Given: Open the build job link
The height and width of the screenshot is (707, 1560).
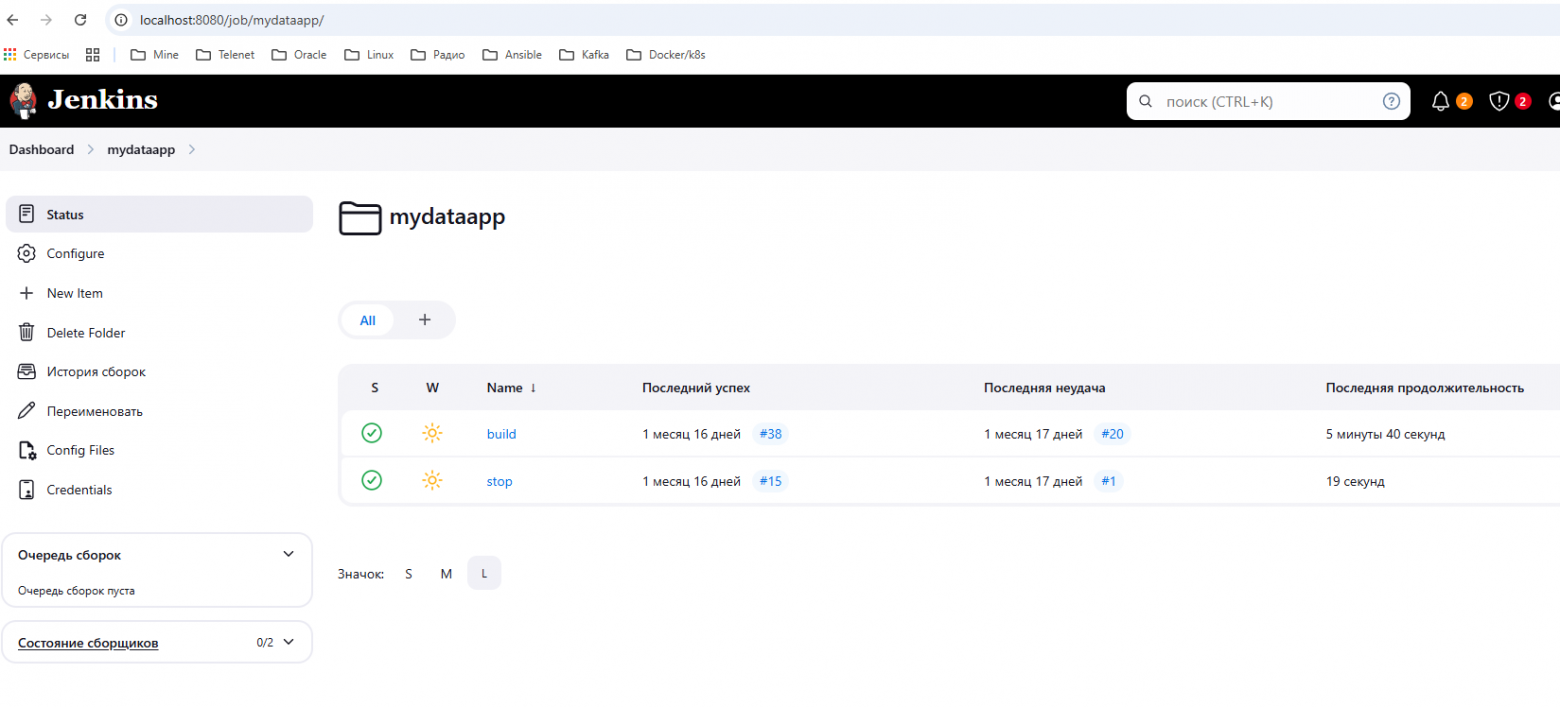Looking at the screenshot, I should (x=501, y=434).
